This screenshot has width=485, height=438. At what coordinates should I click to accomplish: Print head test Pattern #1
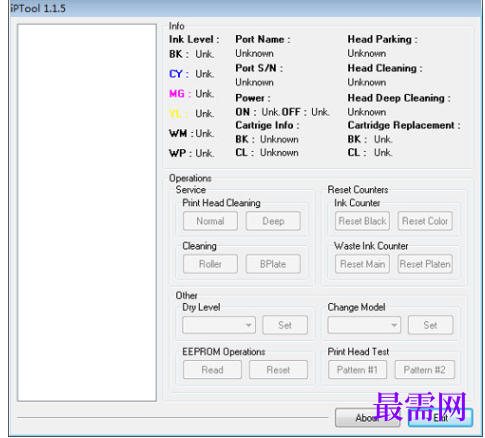[x=357, y=370]
